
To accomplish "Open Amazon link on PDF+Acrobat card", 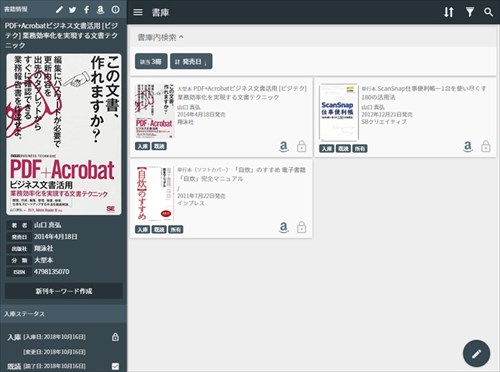I will tap(283, 146).
